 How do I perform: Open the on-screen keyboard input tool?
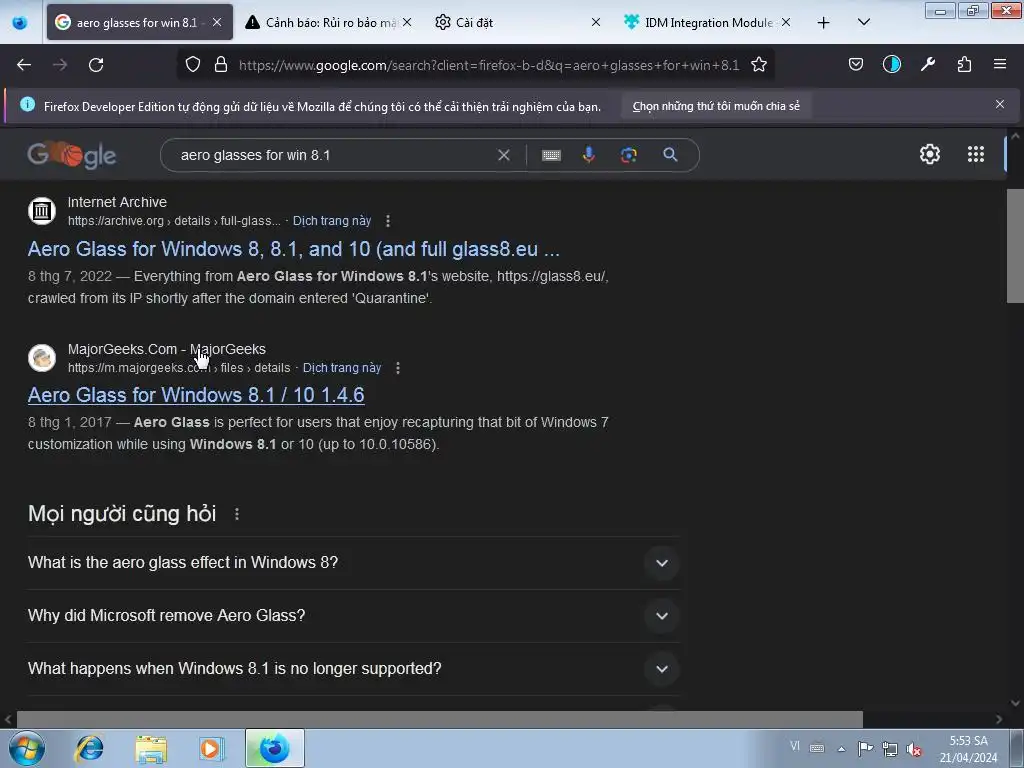[x=551, y=155]
